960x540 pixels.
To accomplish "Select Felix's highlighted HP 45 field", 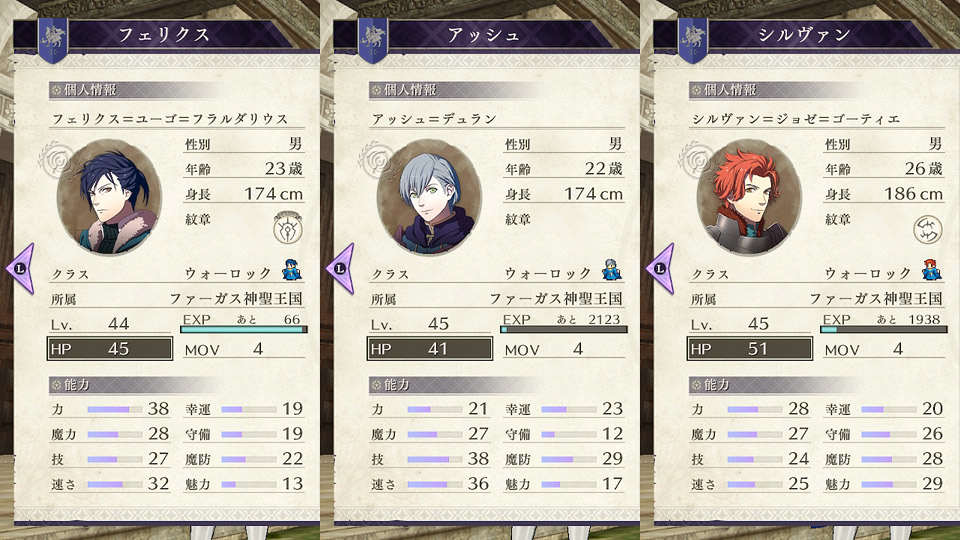I will click(x=110, y=349).
